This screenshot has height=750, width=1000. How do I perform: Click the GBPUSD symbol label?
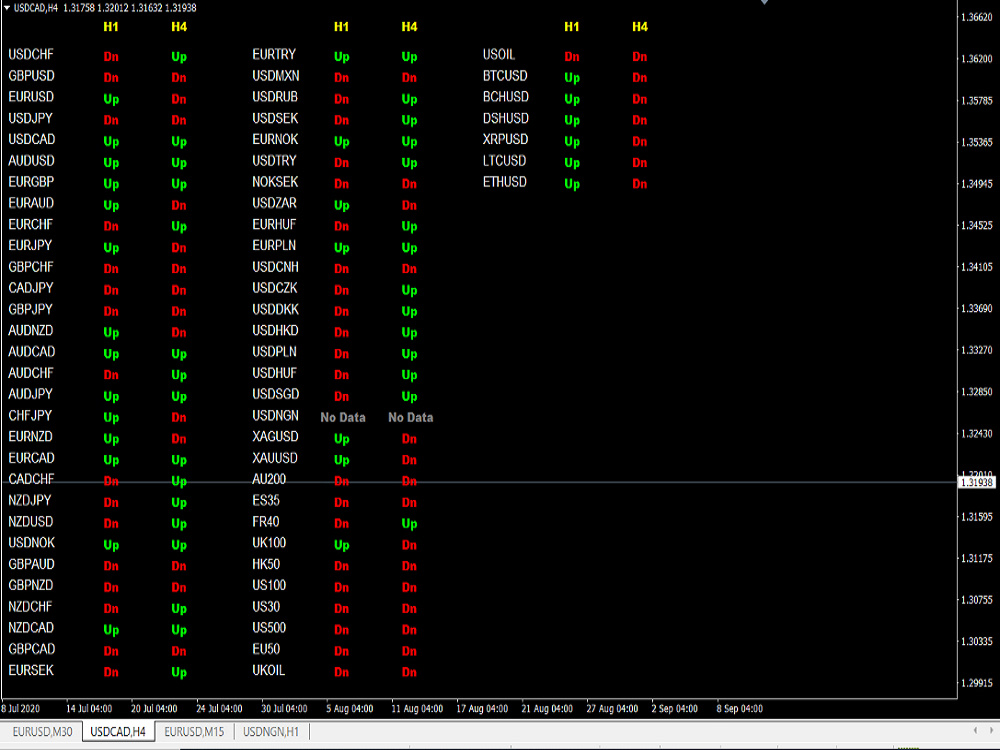pyautogui.click(x=31, y=76)
